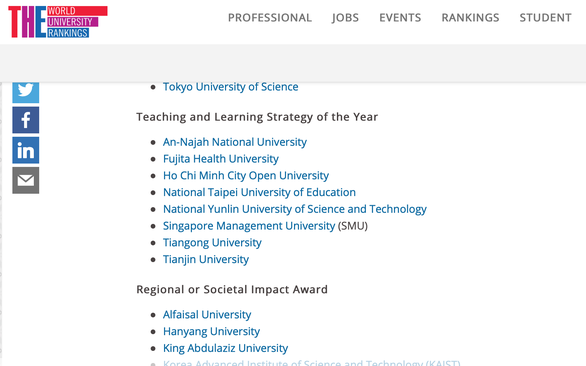Open the Tokyo University of Science link
The height and width of the screenshot is (366, 586).
231,87
